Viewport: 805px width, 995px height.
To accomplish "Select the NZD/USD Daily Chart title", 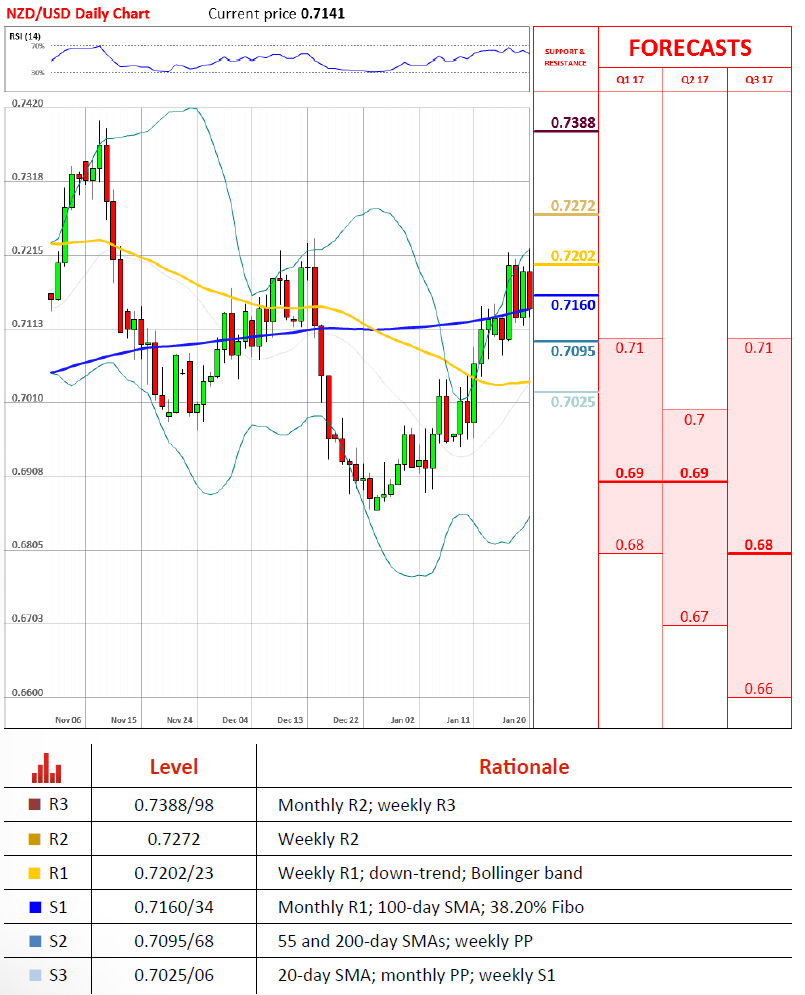I will pos(77,13).
